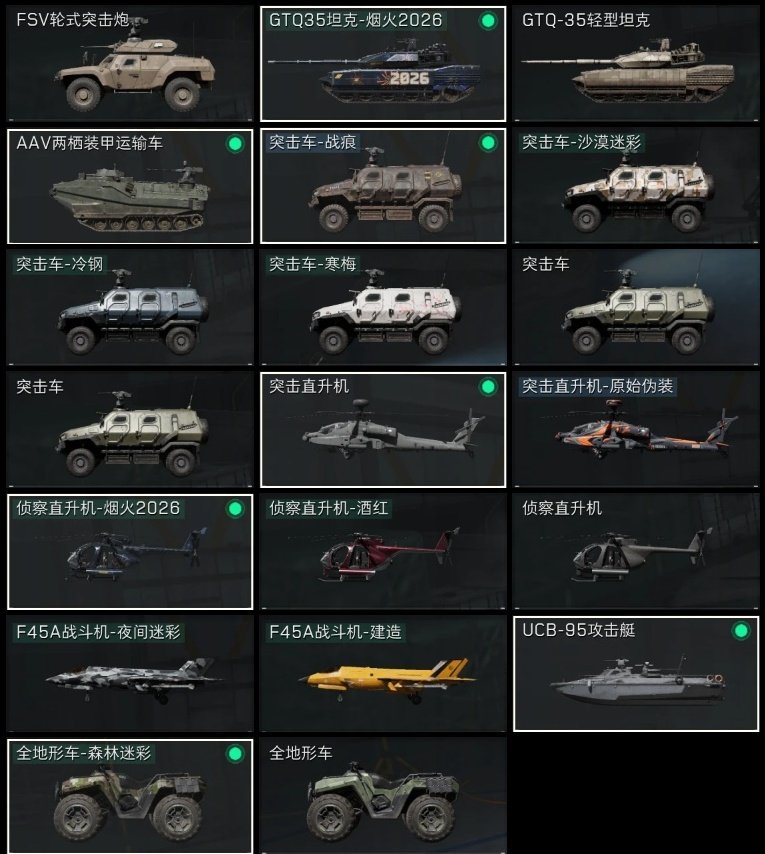Click the AAV两栖装甲运输车 green selection dot

pyautogui.click(x=235, y=144)
